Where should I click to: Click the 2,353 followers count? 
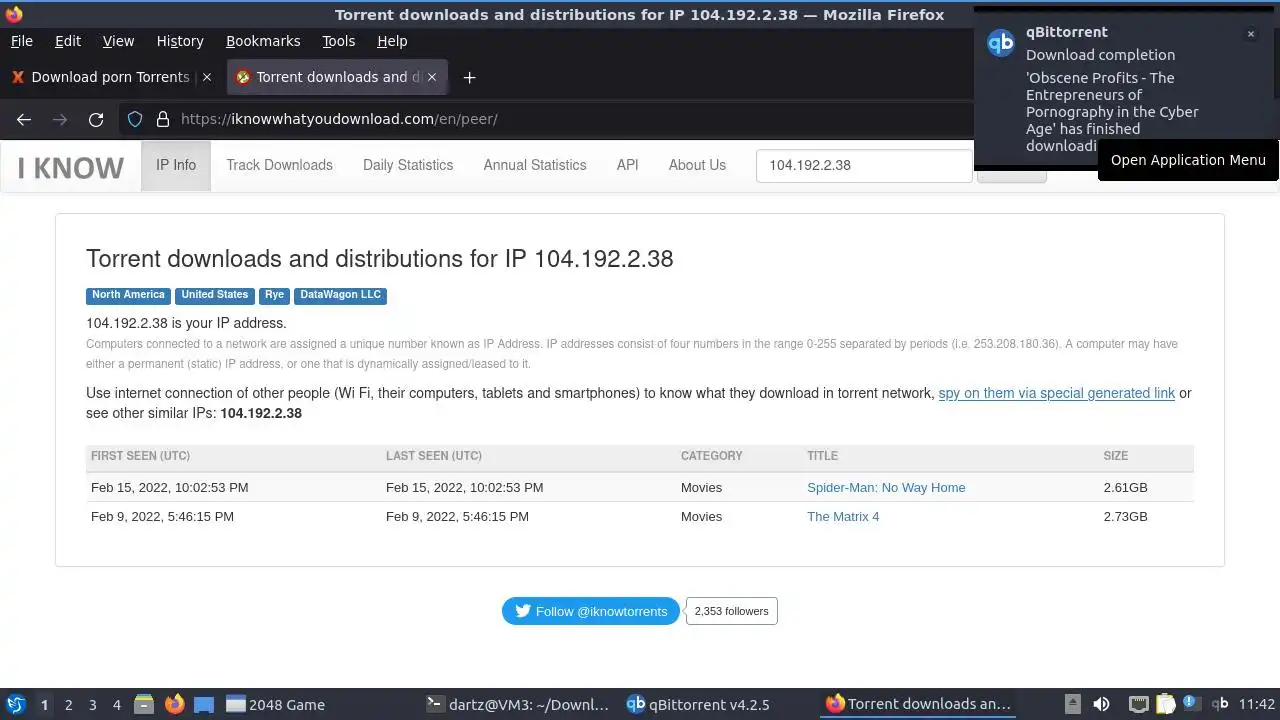732,611
